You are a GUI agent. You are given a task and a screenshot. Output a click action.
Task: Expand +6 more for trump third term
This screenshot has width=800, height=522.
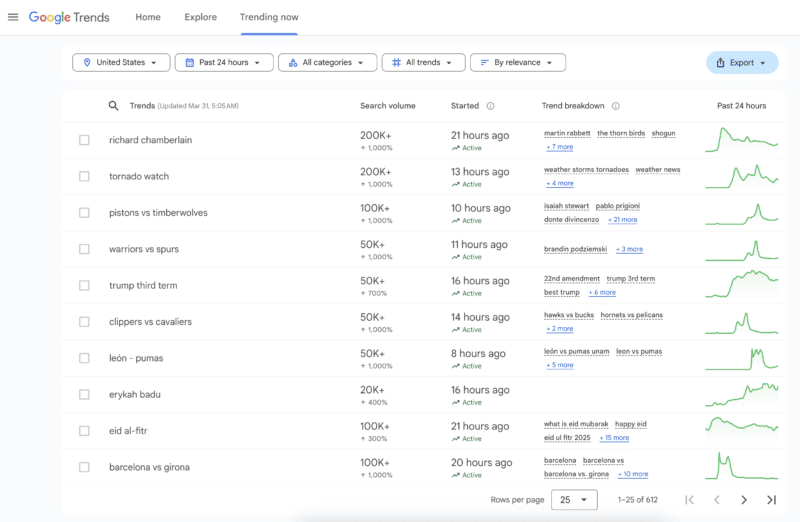point(602,292)
